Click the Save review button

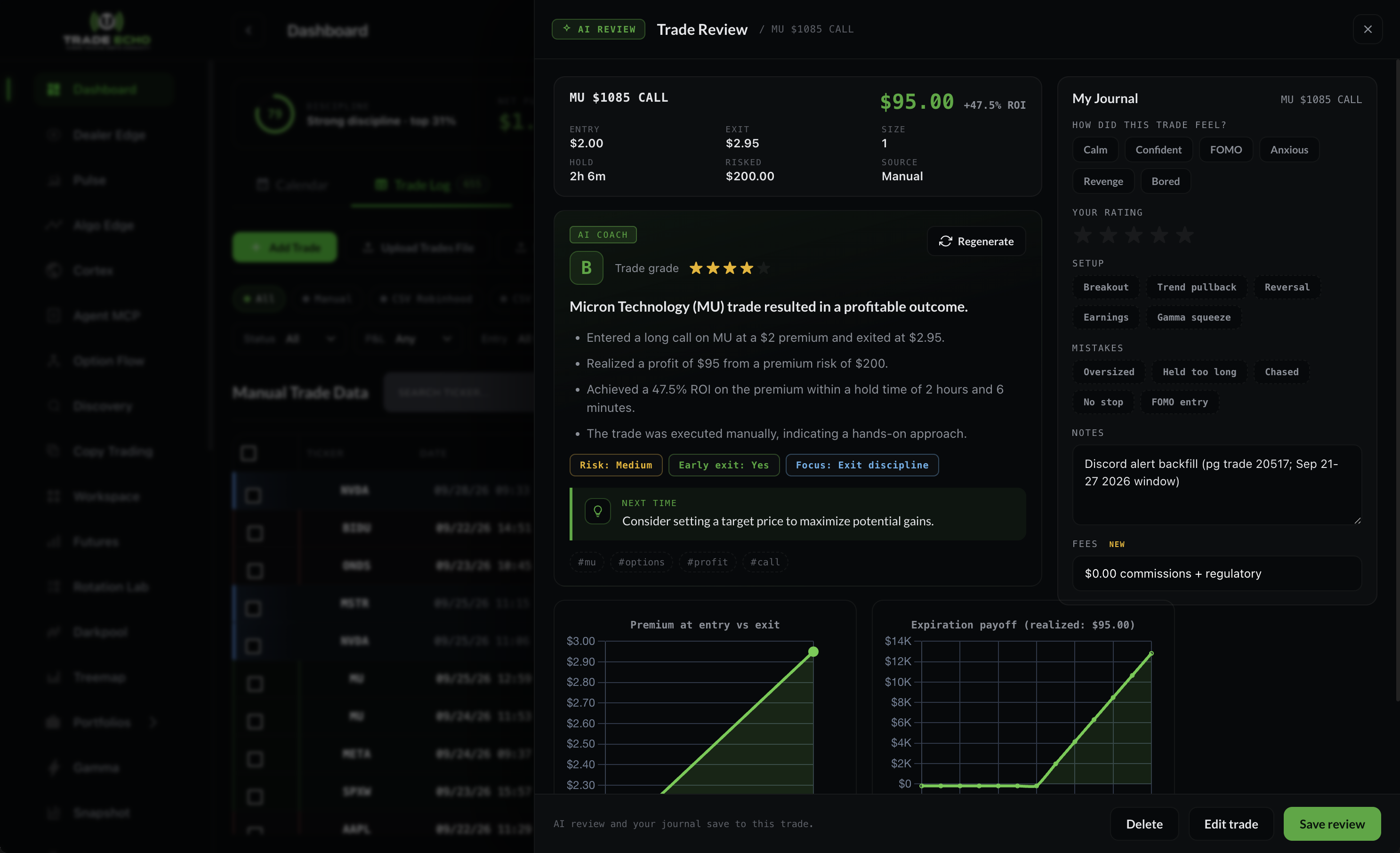click(x=1332, y=824)
